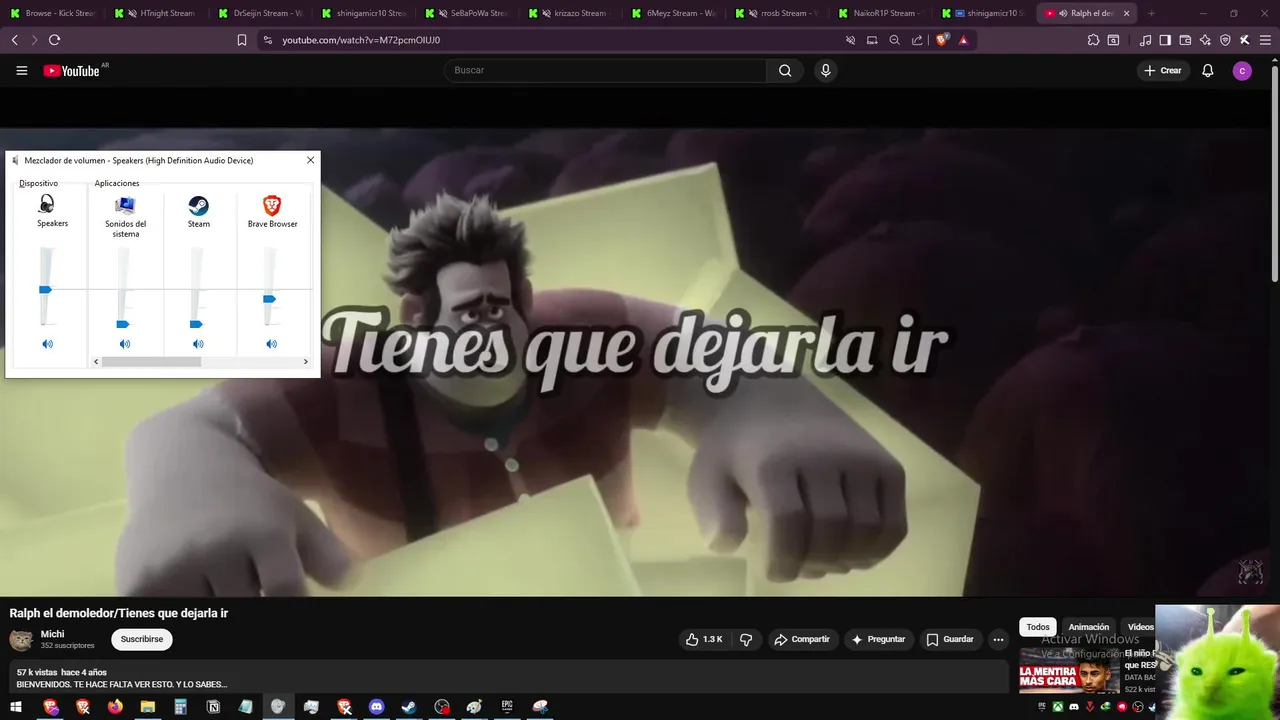Viewport: 1280px width, 720px height.
Task: Click Suscribirse to Michi channel
Action: coord(142,639)
